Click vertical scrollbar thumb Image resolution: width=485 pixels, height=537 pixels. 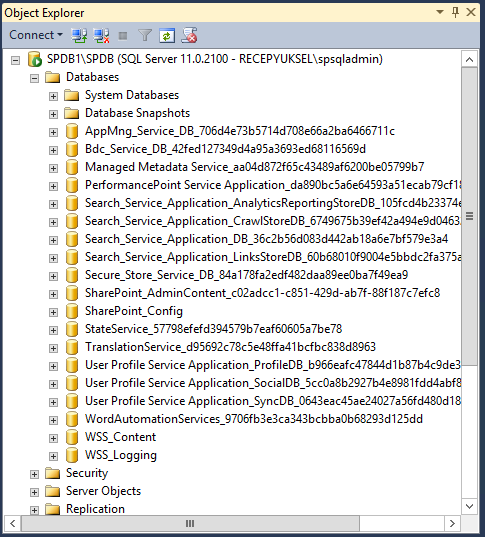click(x=469, y=216)
